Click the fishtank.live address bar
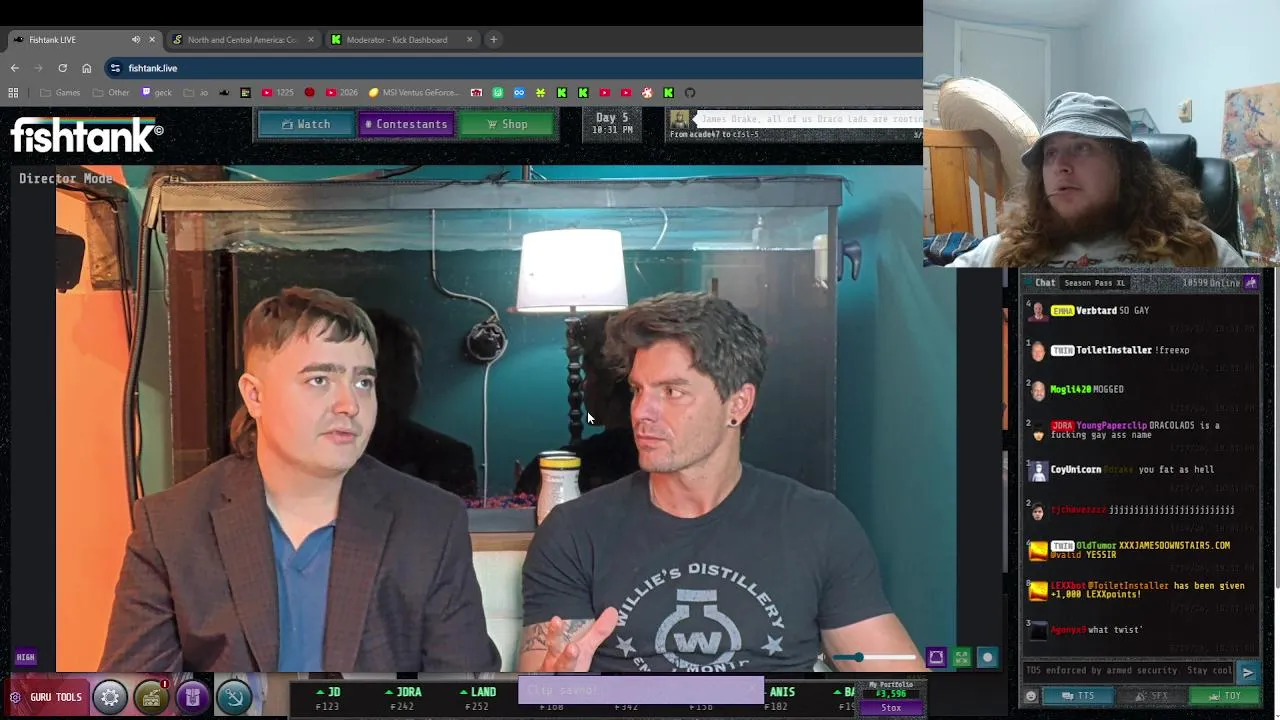Image resolution: width=1280 pixels, height=720 pixels. tap(515, 68)
